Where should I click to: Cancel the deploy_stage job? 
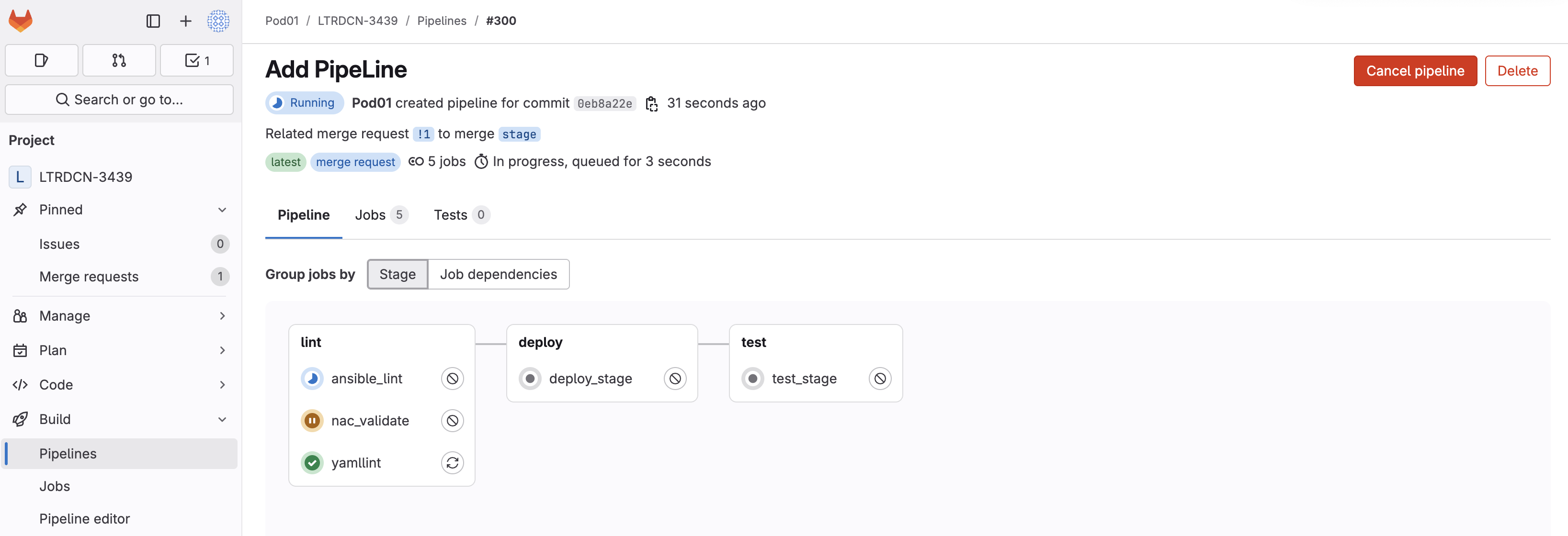click(675, 379)
